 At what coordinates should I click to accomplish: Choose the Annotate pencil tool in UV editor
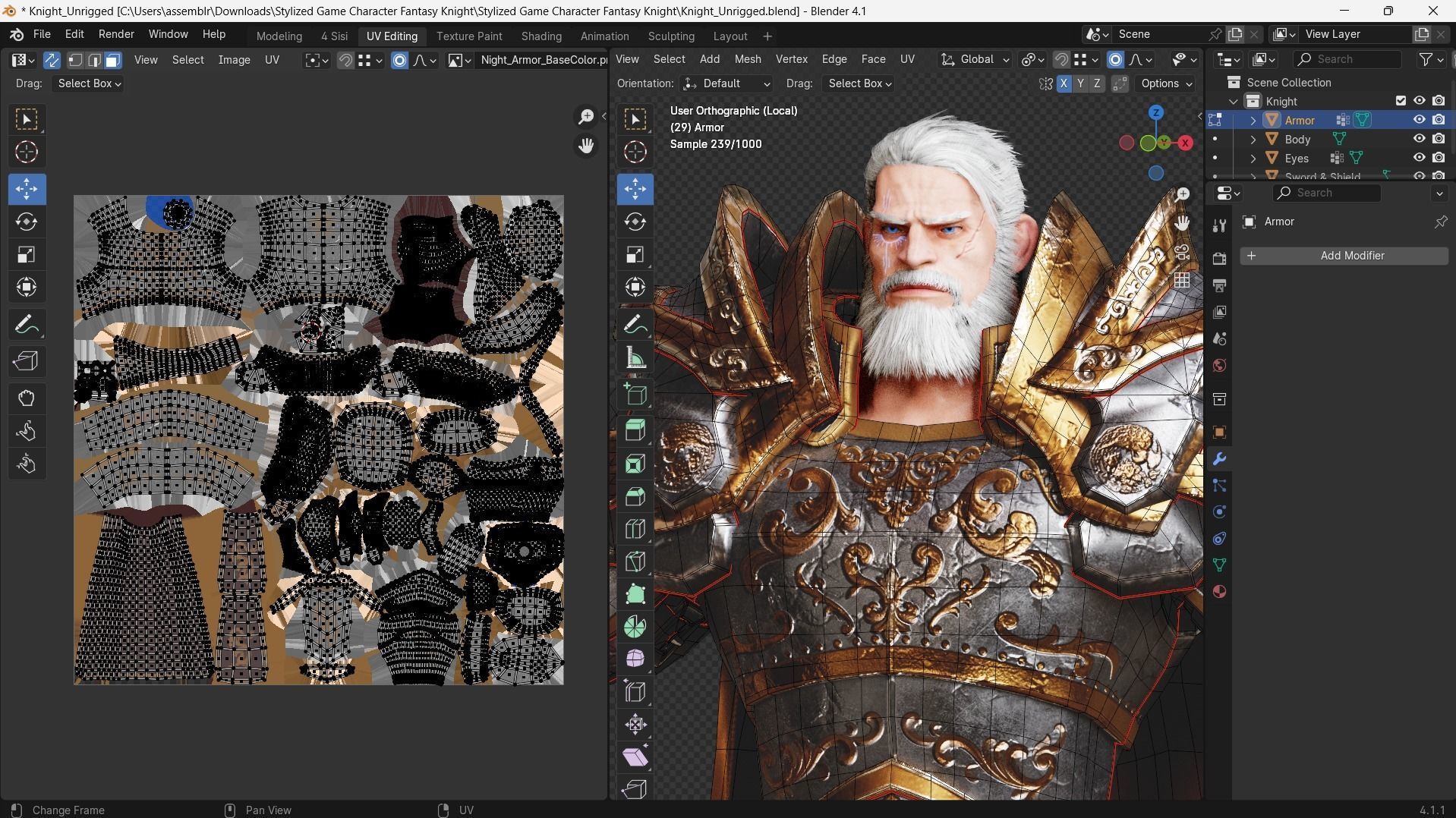point(27,326)
